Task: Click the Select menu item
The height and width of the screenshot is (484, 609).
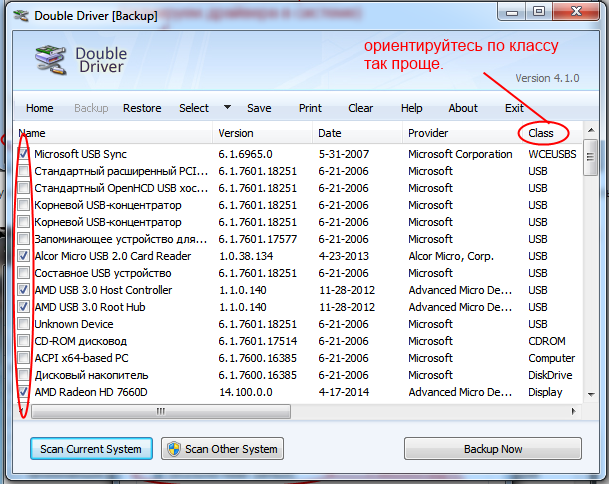Action: pos(194,108)
